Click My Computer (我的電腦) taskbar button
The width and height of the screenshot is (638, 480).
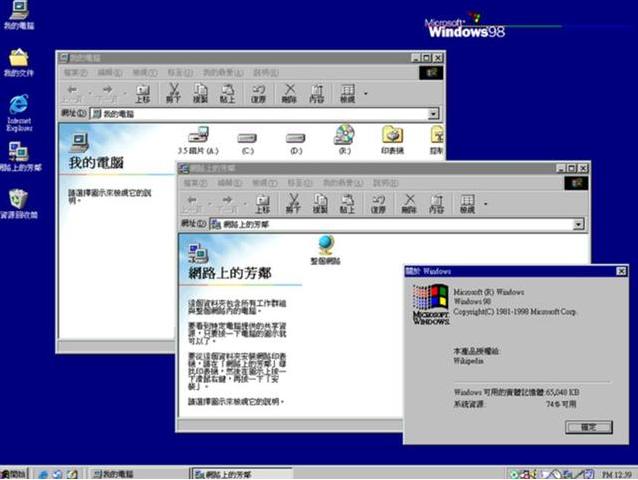[138, 474]
